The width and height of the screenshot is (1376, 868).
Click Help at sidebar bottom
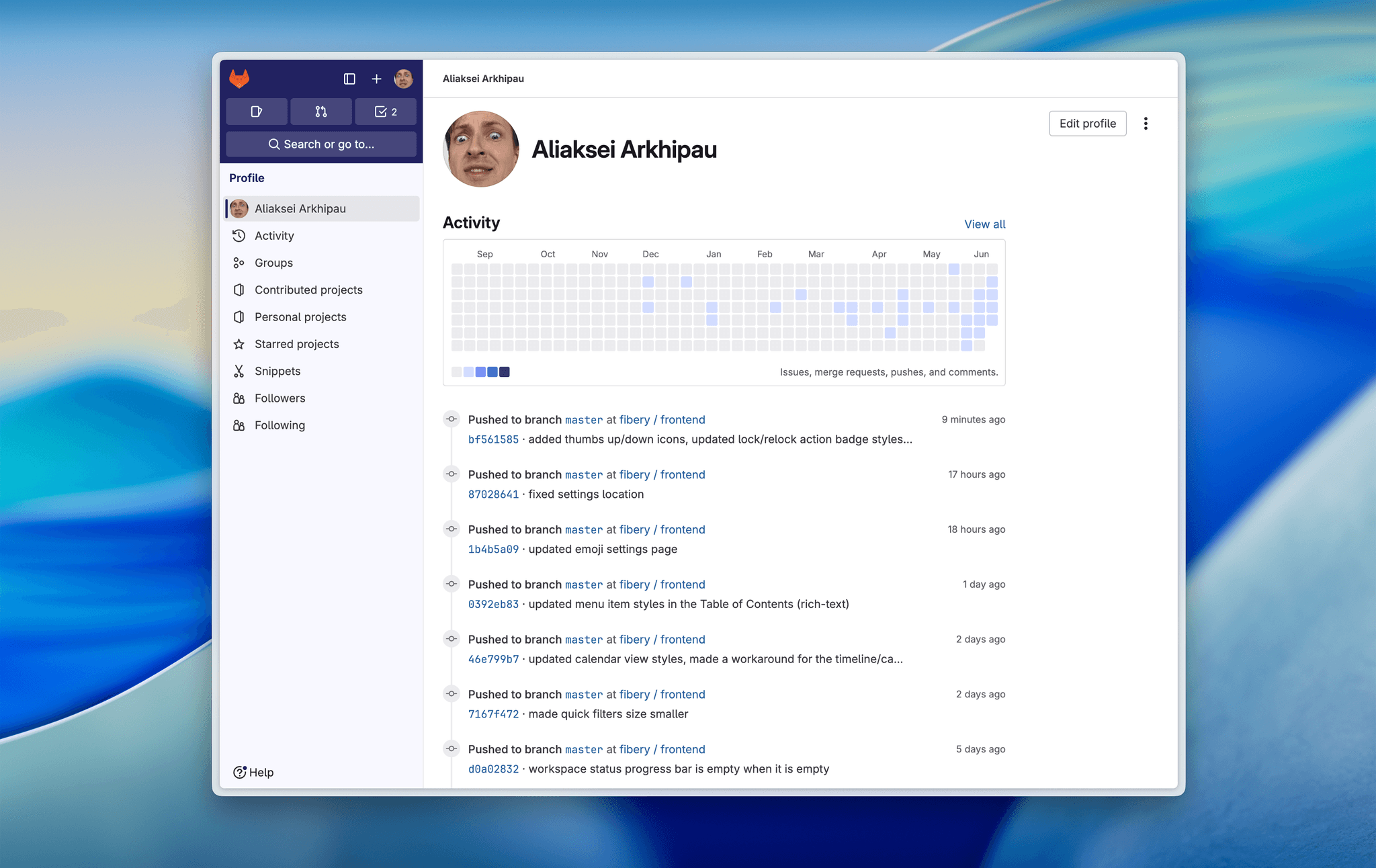pos(254,773)
